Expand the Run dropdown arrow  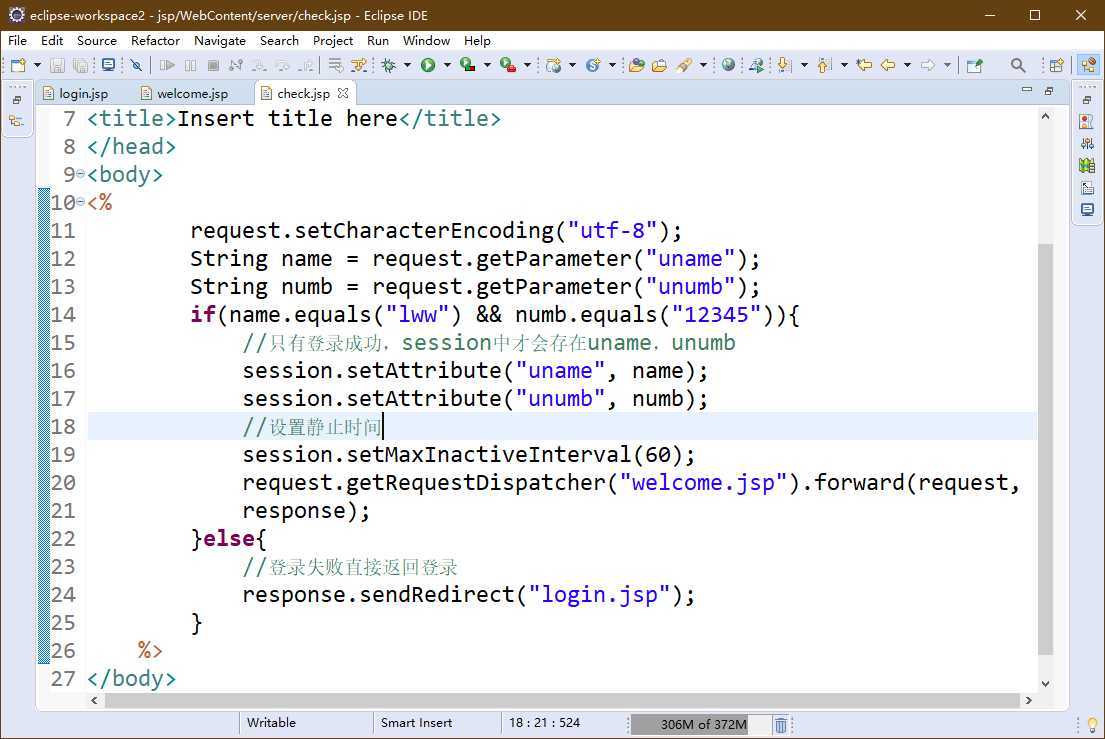(x=447, y=66)
